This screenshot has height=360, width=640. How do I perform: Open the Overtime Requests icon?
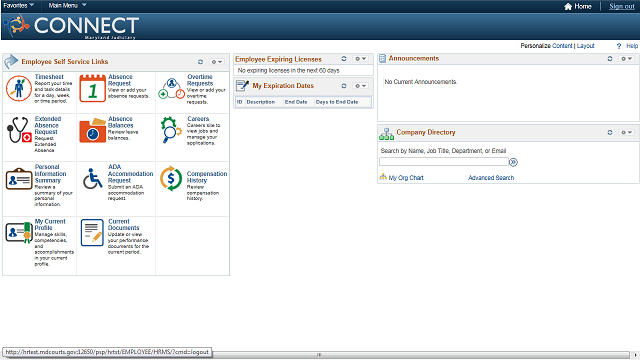[171, 89]
